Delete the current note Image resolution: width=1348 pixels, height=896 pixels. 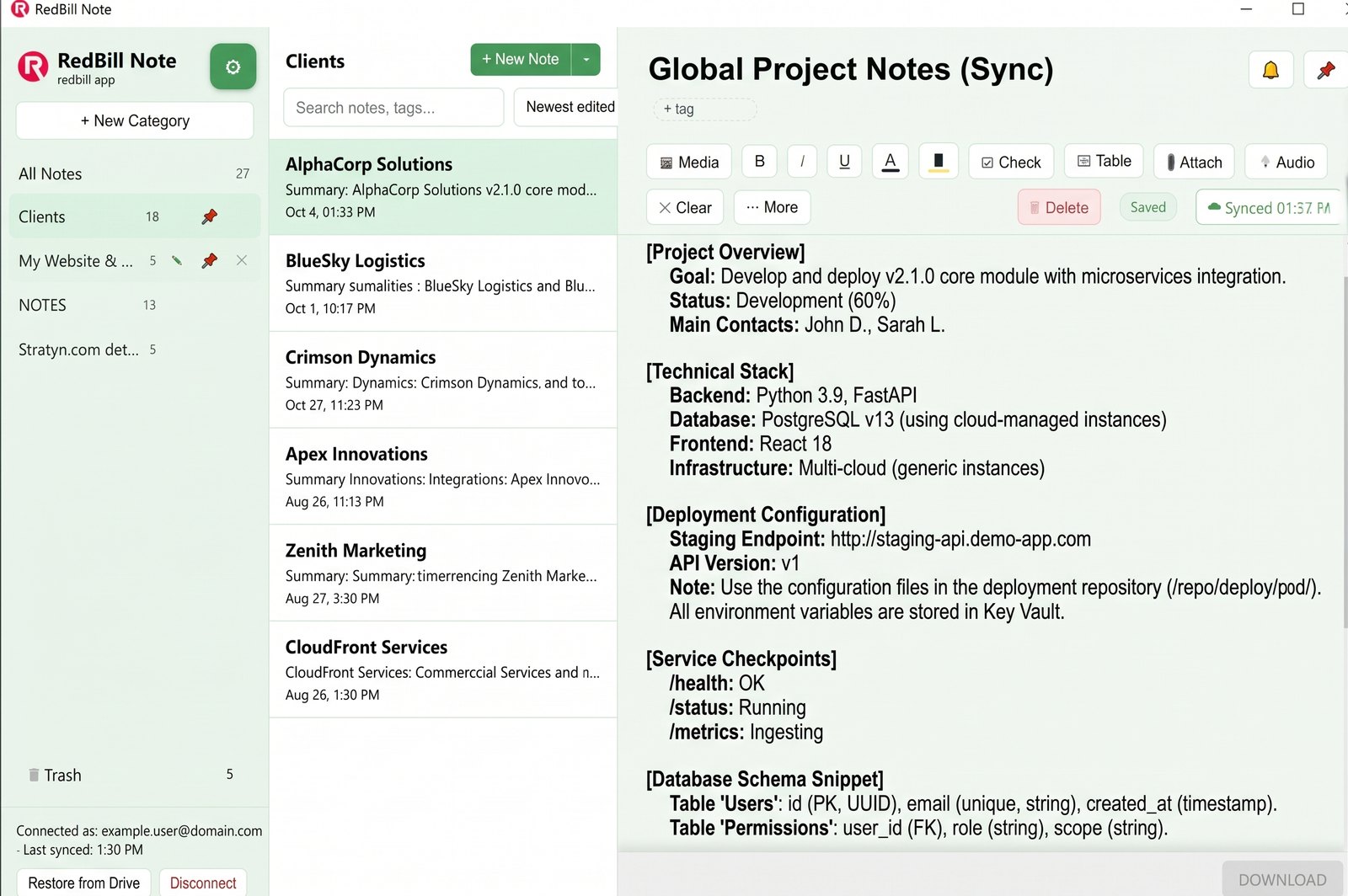1059,207
